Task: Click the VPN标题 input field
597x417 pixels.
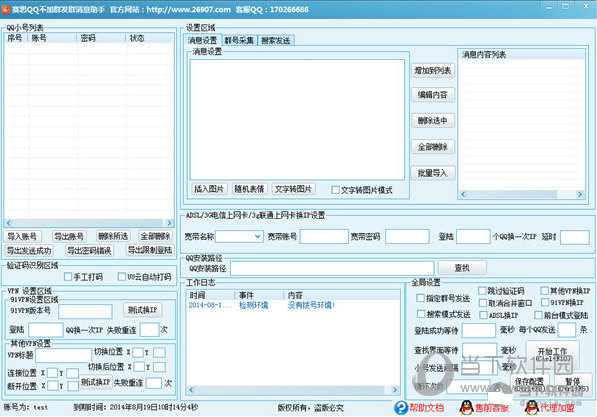Action: [x=63, y=356]
